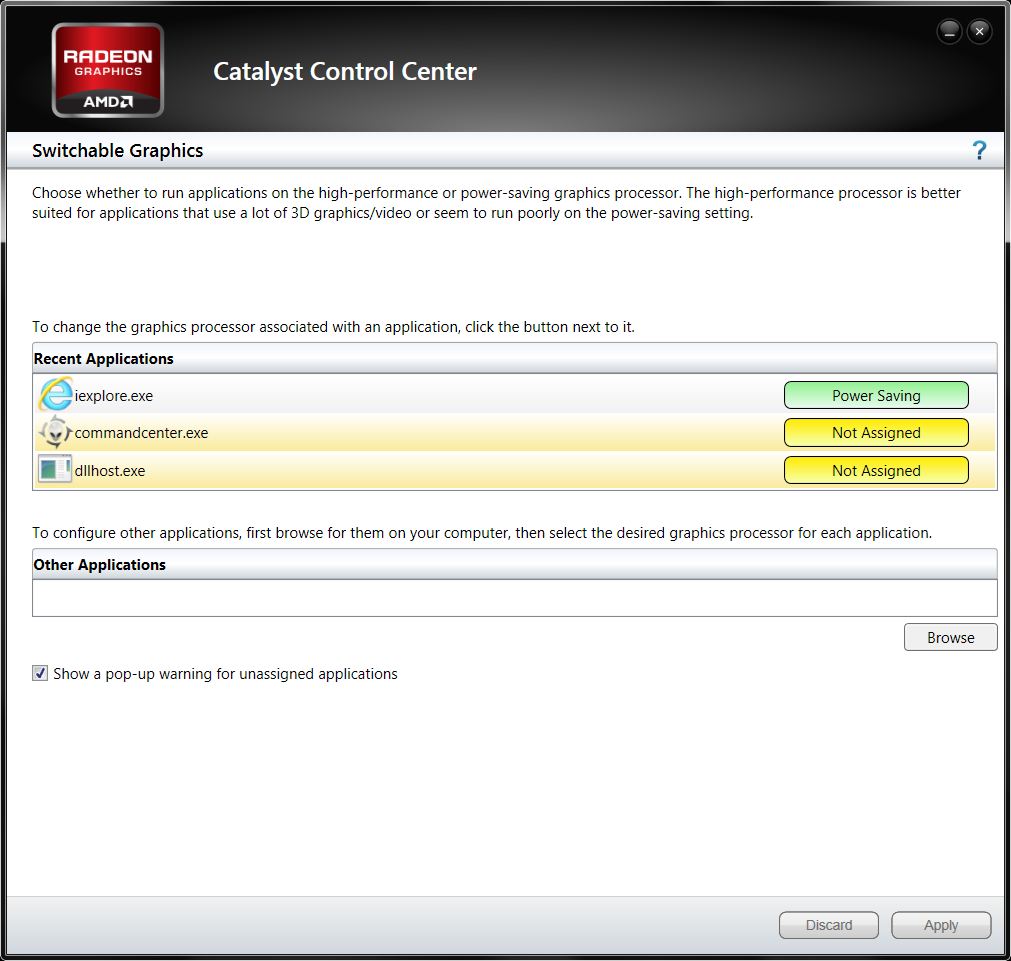
Task: Select the commandcenter.exe row
Action: (400, 432)
